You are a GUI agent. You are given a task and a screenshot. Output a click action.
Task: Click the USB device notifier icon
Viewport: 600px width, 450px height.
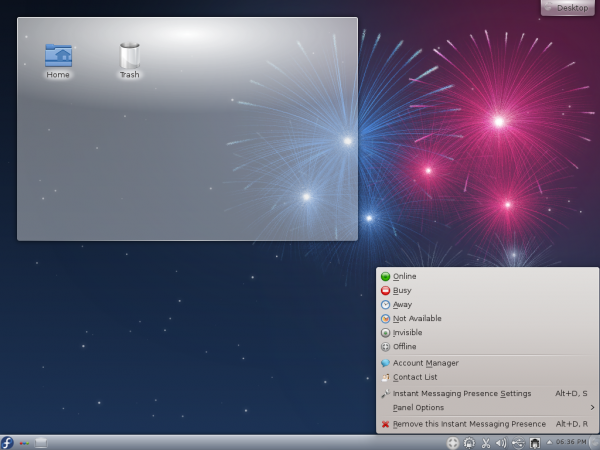point(517,442)
